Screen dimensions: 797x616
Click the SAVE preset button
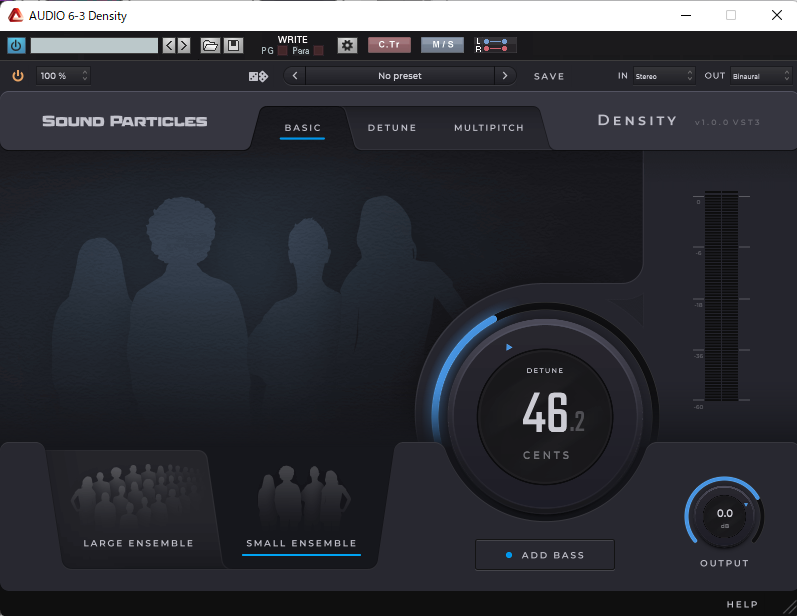tap(549, 76)
